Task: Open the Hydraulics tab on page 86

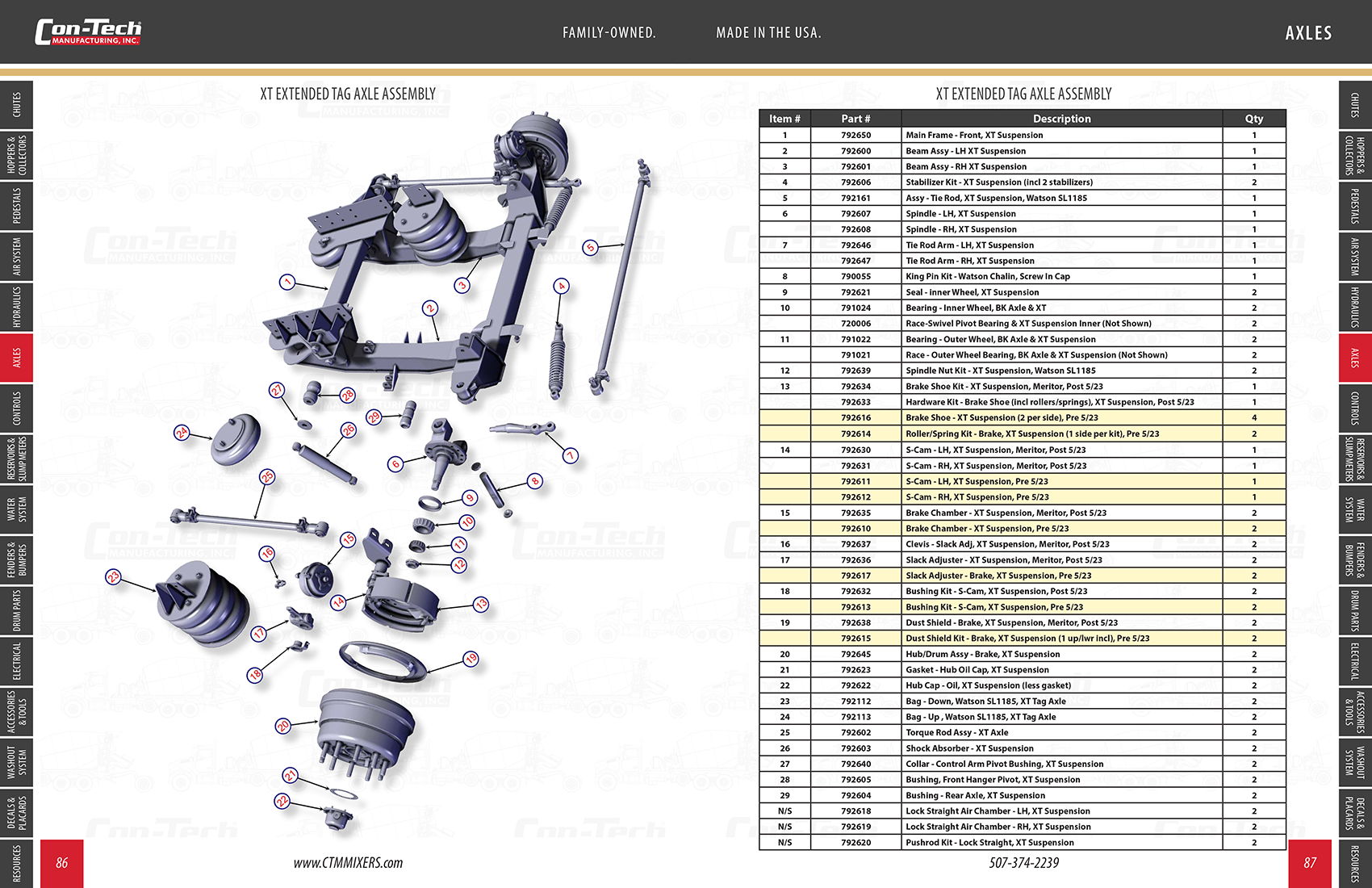Action: coord(17,307)
